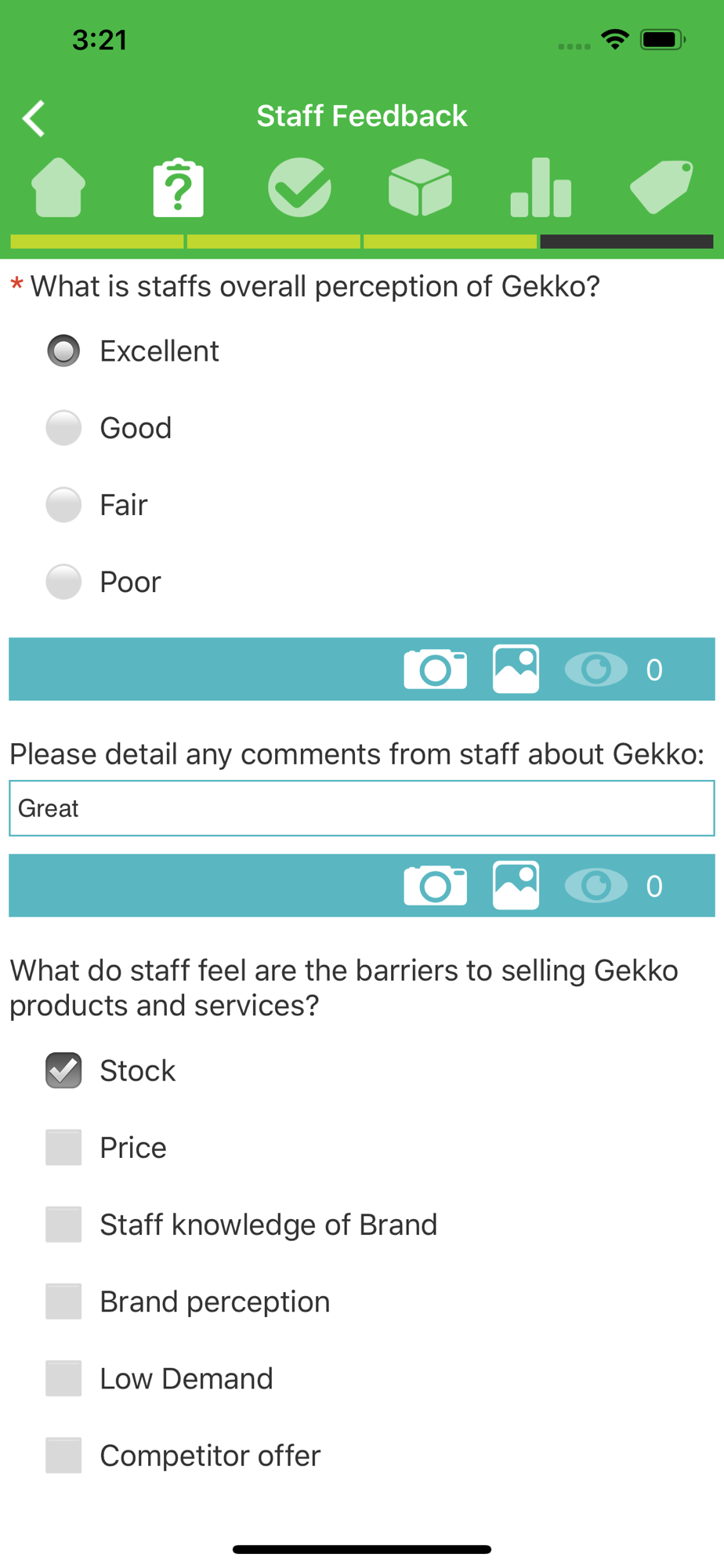Check the Price barrier checkbox
This screenshot has width=724, height=1568.
tap(63, 1148)
